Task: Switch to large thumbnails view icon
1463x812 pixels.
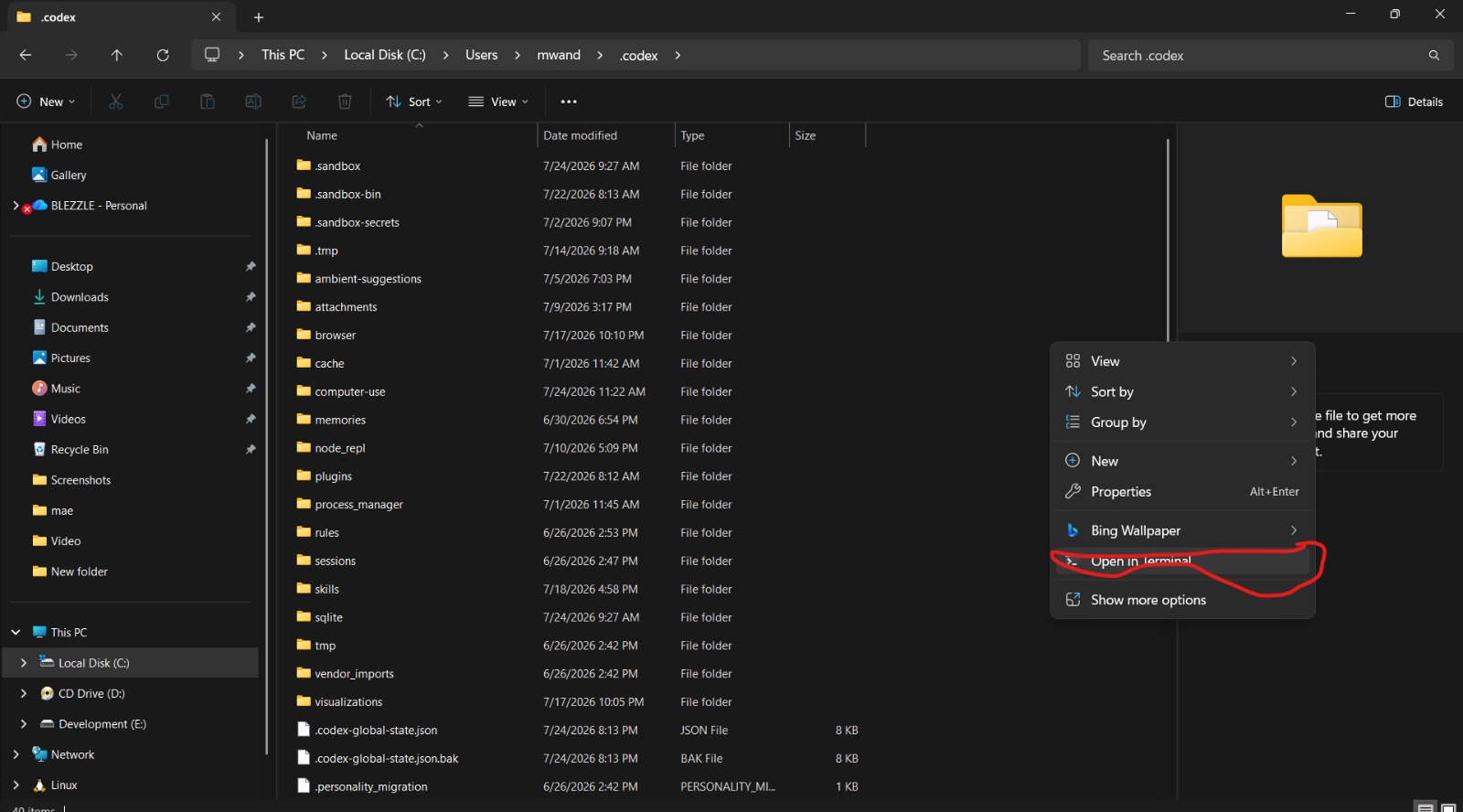Action: point(1448,807)
